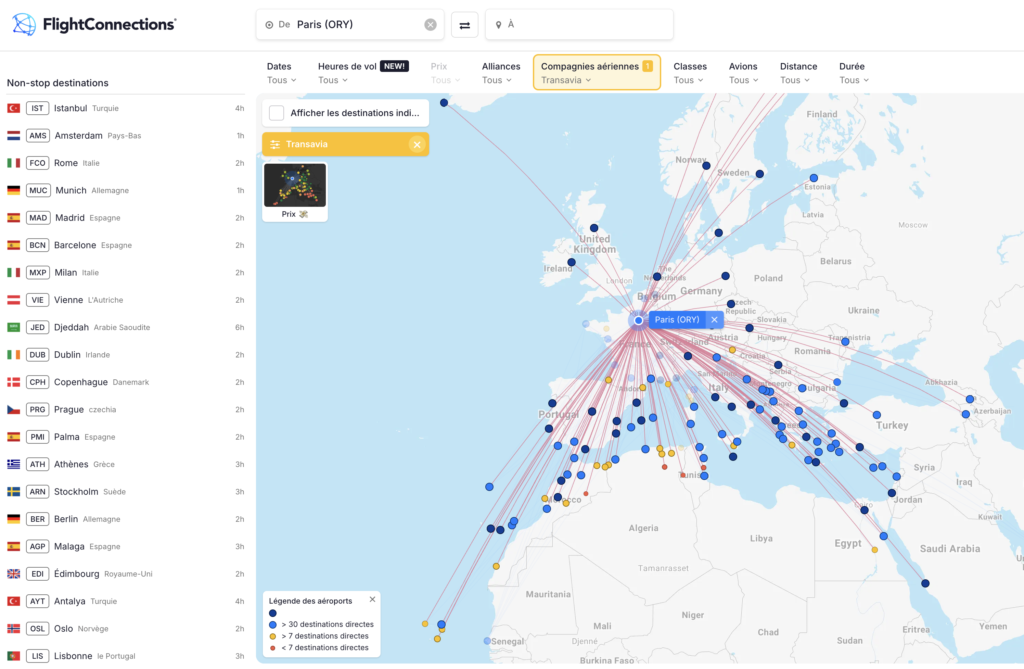Click the Transavia filter sliders icon
This screenshot has height=669, width=1024.
click(275, 144)
